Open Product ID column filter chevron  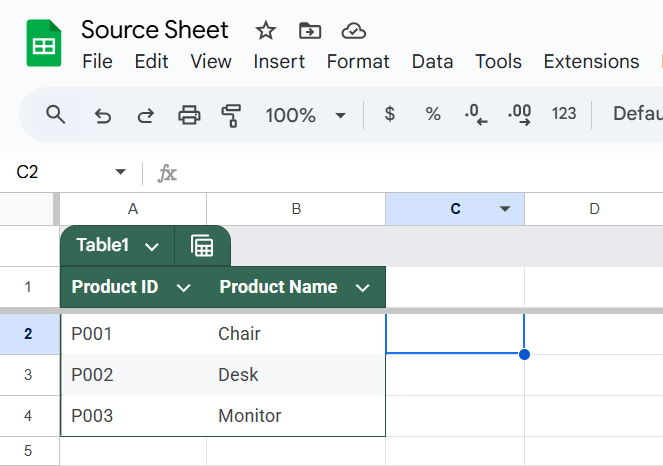click(x=183, y=288)
